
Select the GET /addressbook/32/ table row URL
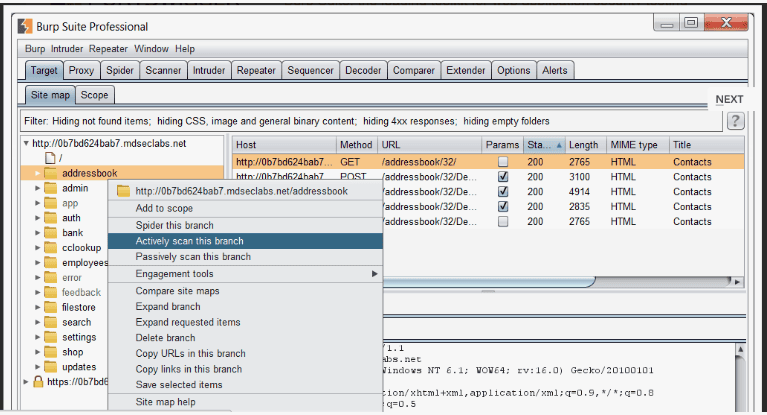[419, 162]
